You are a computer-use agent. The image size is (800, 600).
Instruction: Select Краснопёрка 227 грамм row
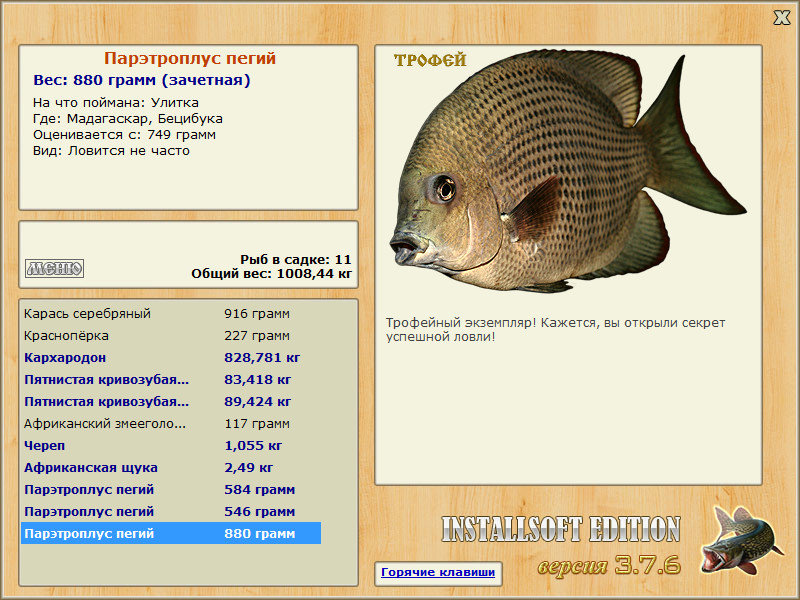pyautogui.click(x=171, y=336)
